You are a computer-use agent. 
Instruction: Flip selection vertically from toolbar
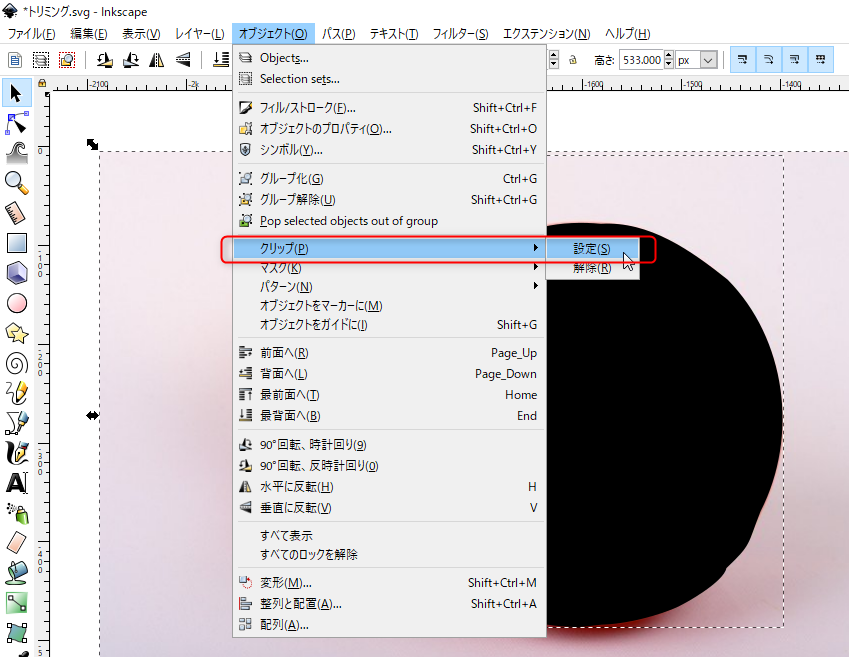(183, 60)
